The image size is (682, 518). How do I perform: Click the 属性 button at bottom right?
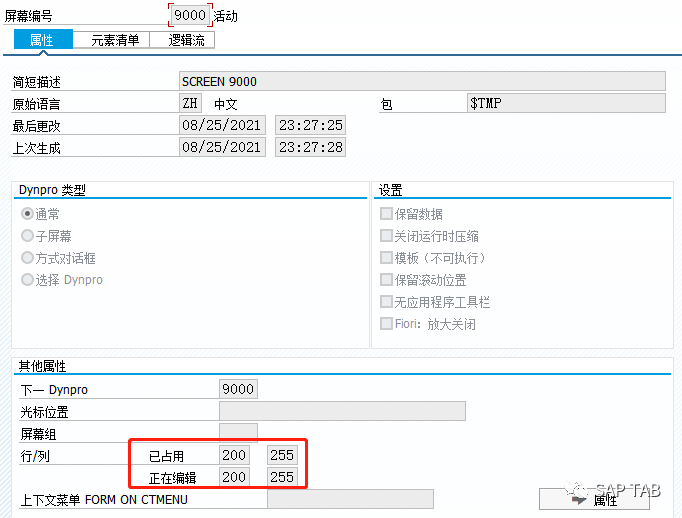click(x=594, y=499)
